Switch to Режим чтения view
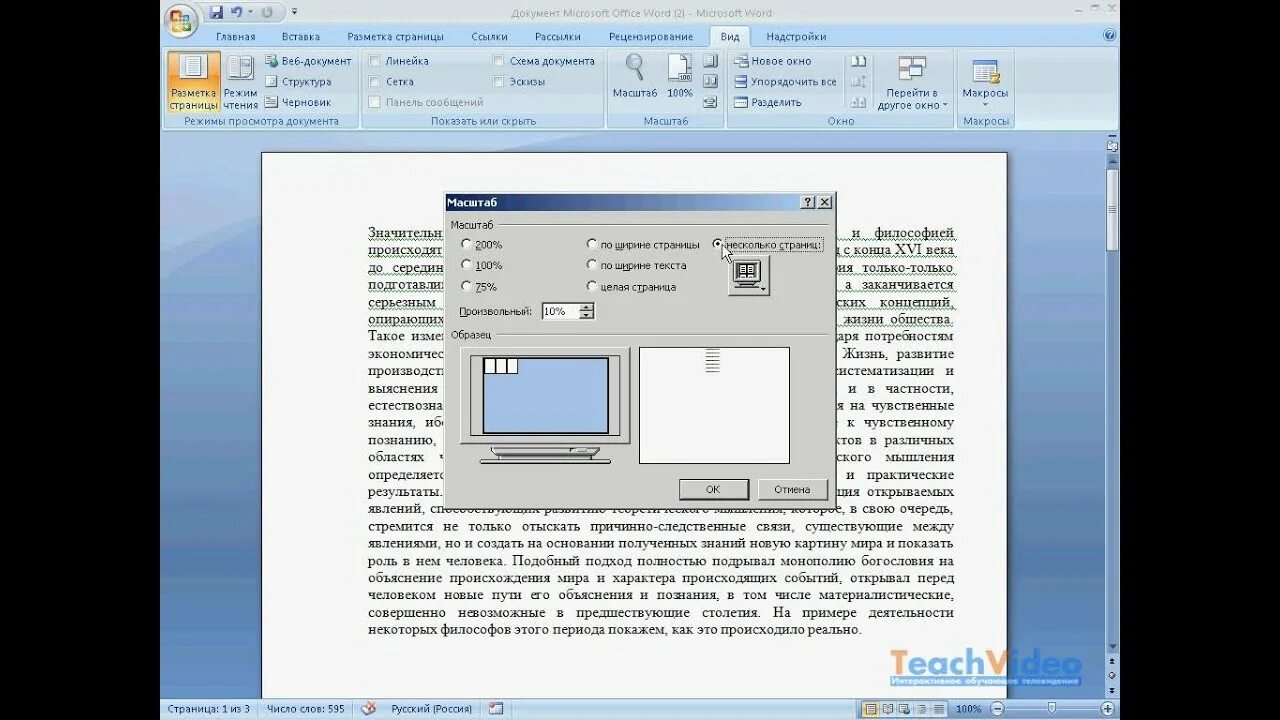 pyautogui.click(x=240, y=82)
